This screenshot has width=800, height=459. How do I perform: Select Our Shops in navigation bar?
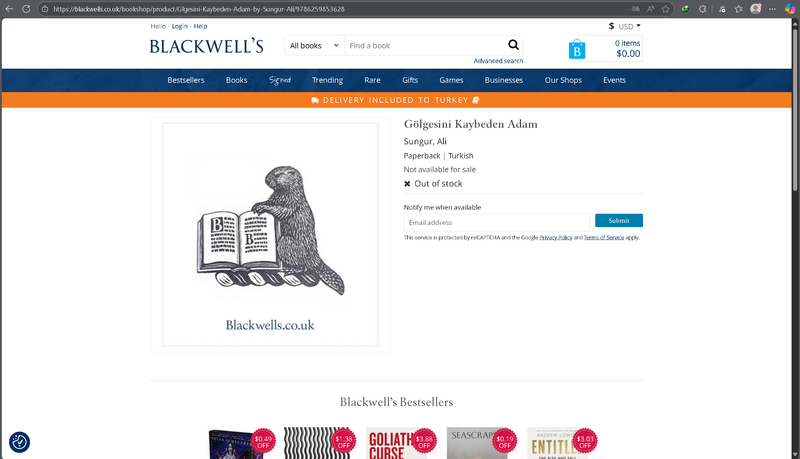point(563,80)
